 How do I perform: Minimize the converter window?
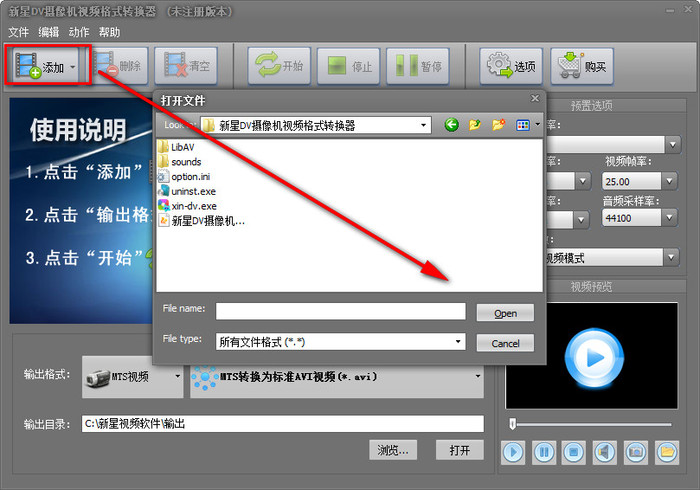670,10
